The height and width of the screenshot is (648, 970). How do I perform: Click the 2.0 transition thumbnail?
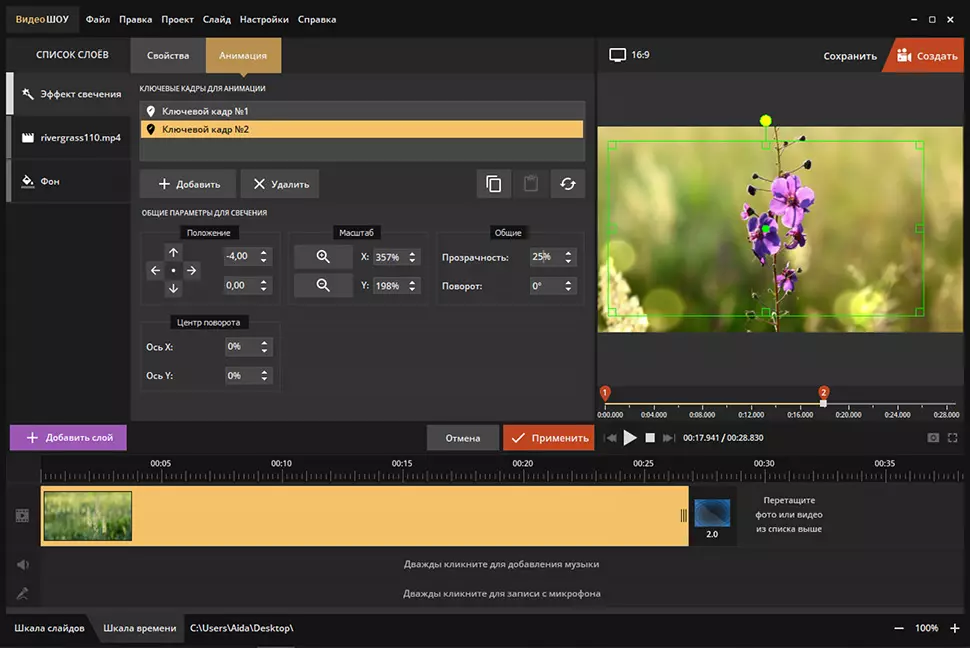[x=712, y=513]
